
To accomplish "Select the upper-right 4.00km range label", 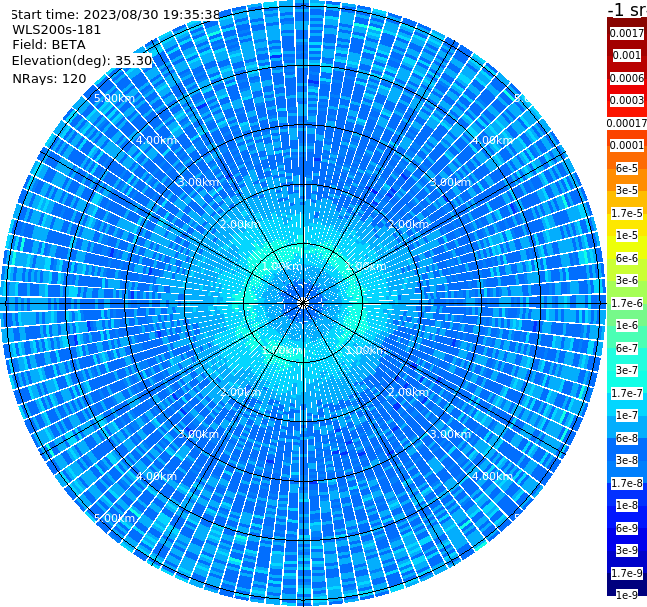I will click(492, 140).
